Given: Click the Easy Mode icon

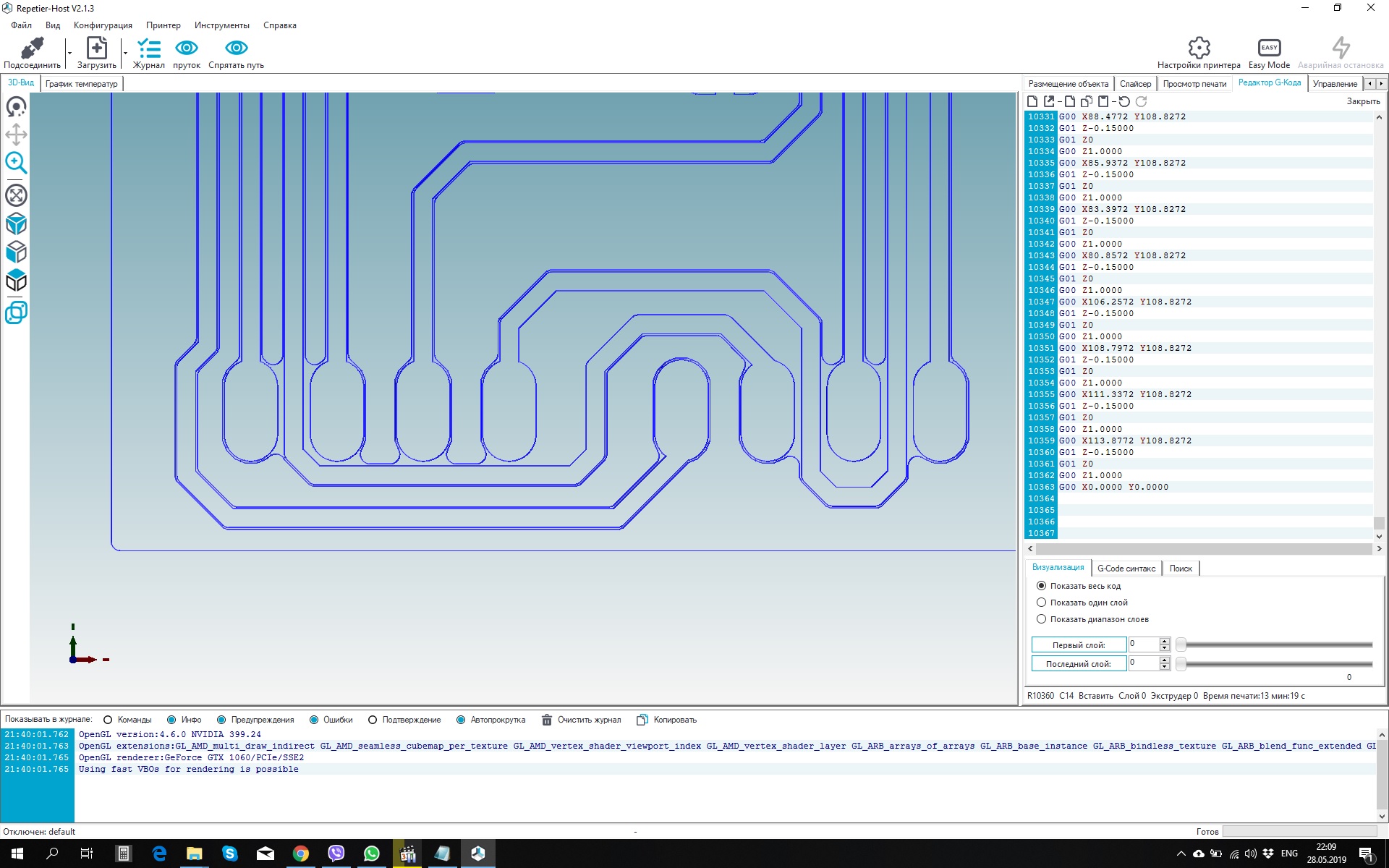Looking at the screenshot, I should [1268, 48].
